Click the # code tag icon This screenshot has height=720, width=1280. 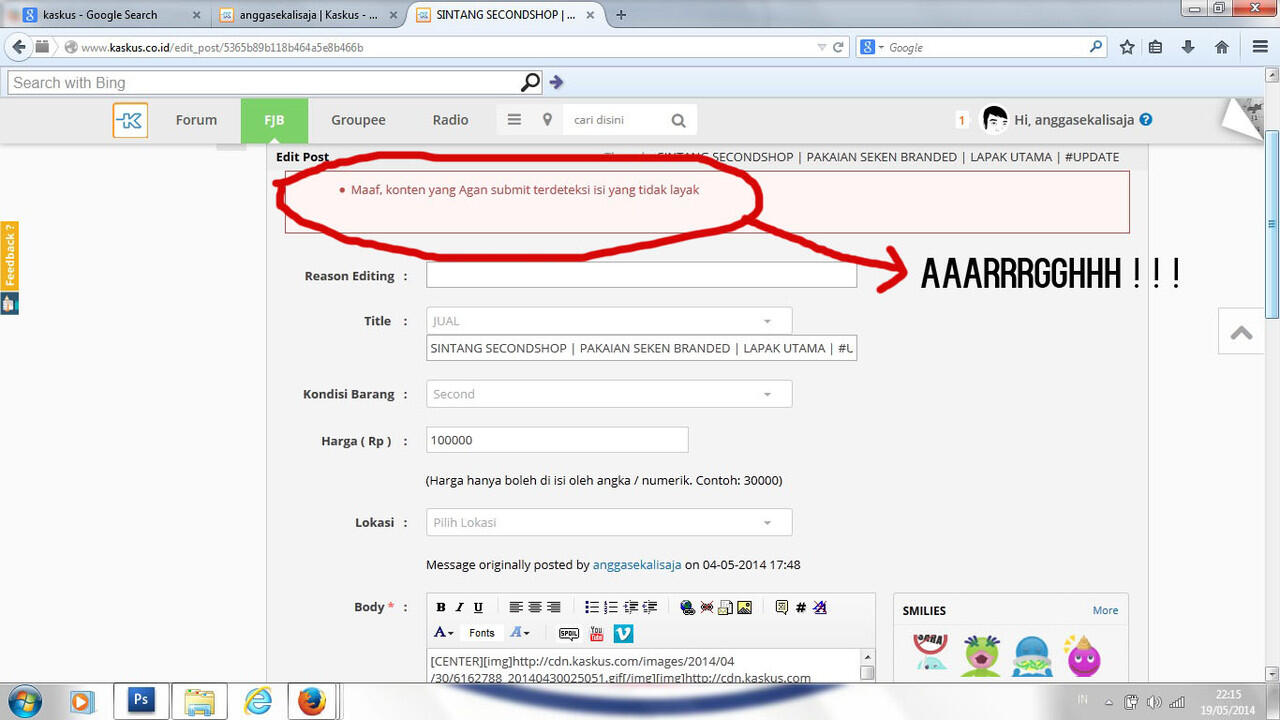801,607
